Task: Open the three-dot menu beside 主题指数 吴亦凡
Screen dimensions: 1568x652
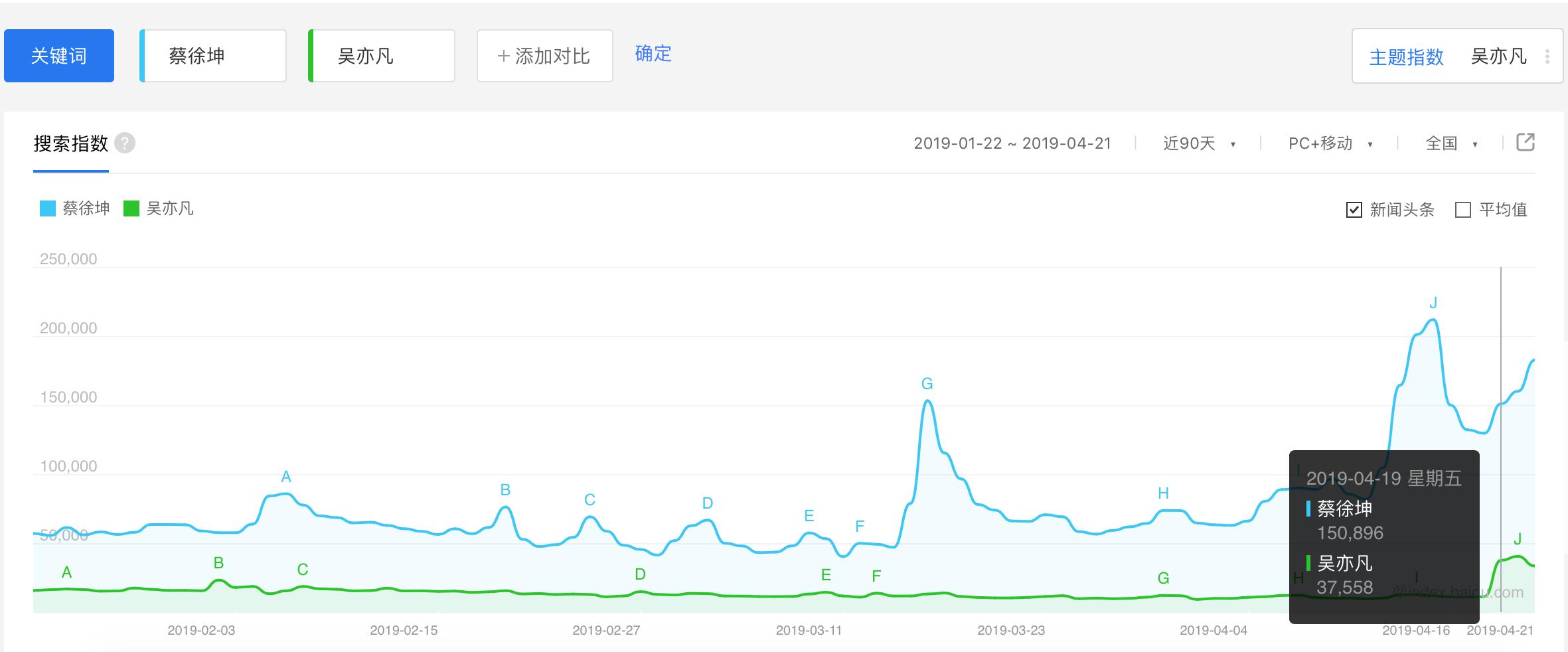Action: tap(1547, 56)
